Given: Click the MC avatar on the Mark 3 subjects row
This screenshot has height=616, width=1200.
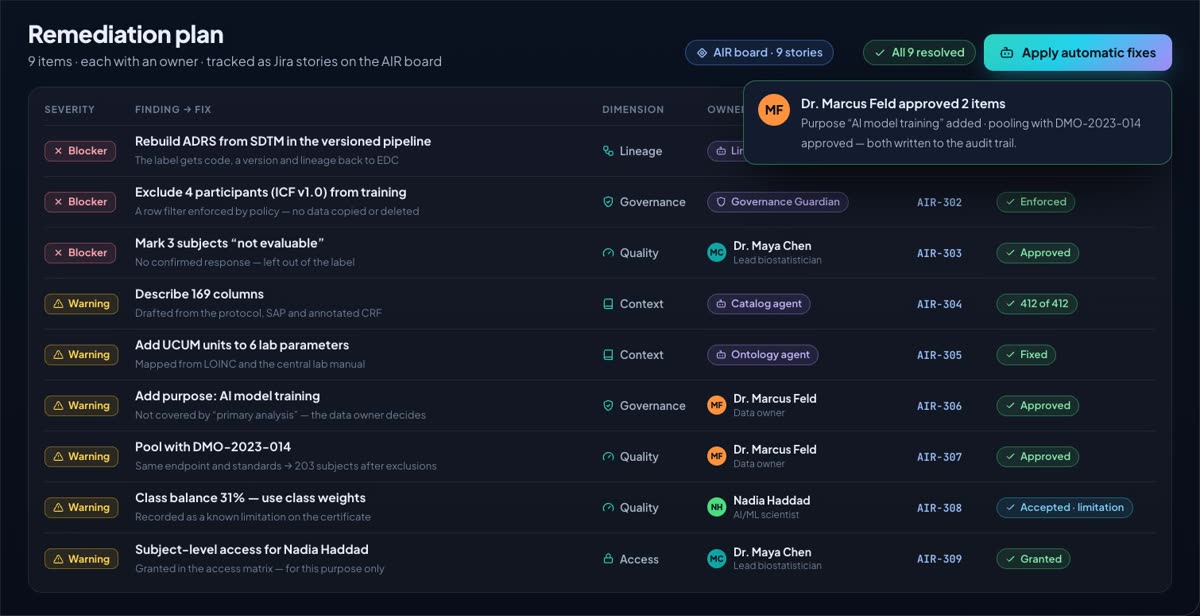Looking at the screenshot, I should pos(716,253).
